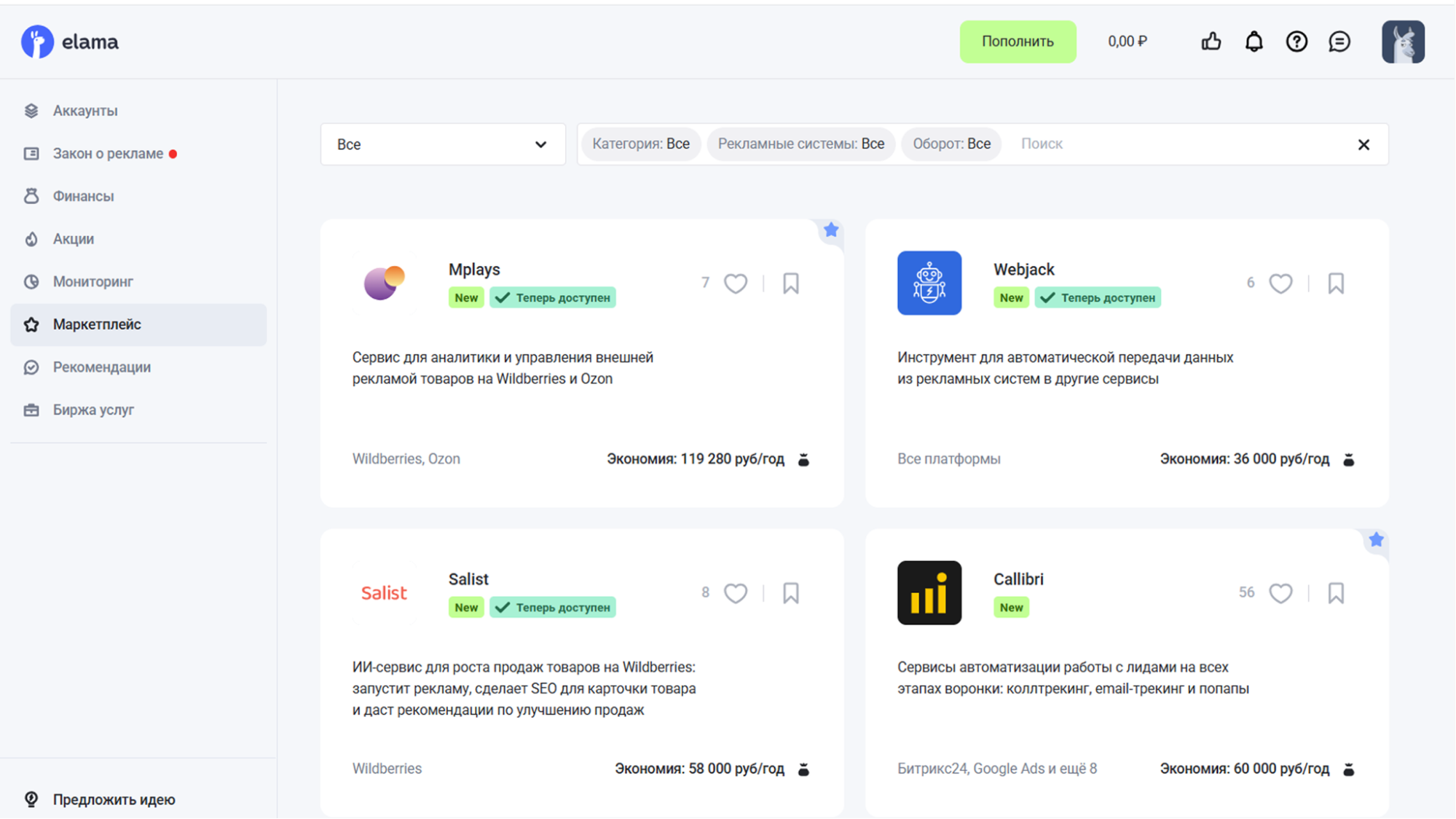Click the Поиск search field
Viewport: 1456px width, 819px height.
1165,144
